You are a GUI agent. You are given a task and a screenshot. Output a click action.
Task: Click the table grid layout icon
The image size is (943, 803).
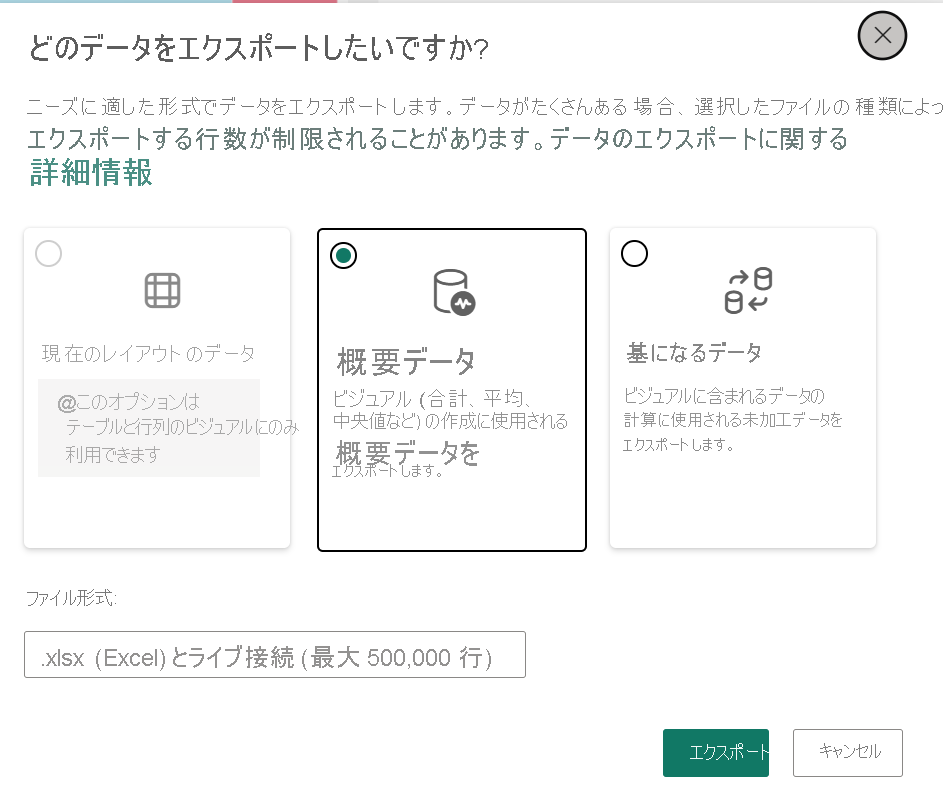(x=162, y=291)
